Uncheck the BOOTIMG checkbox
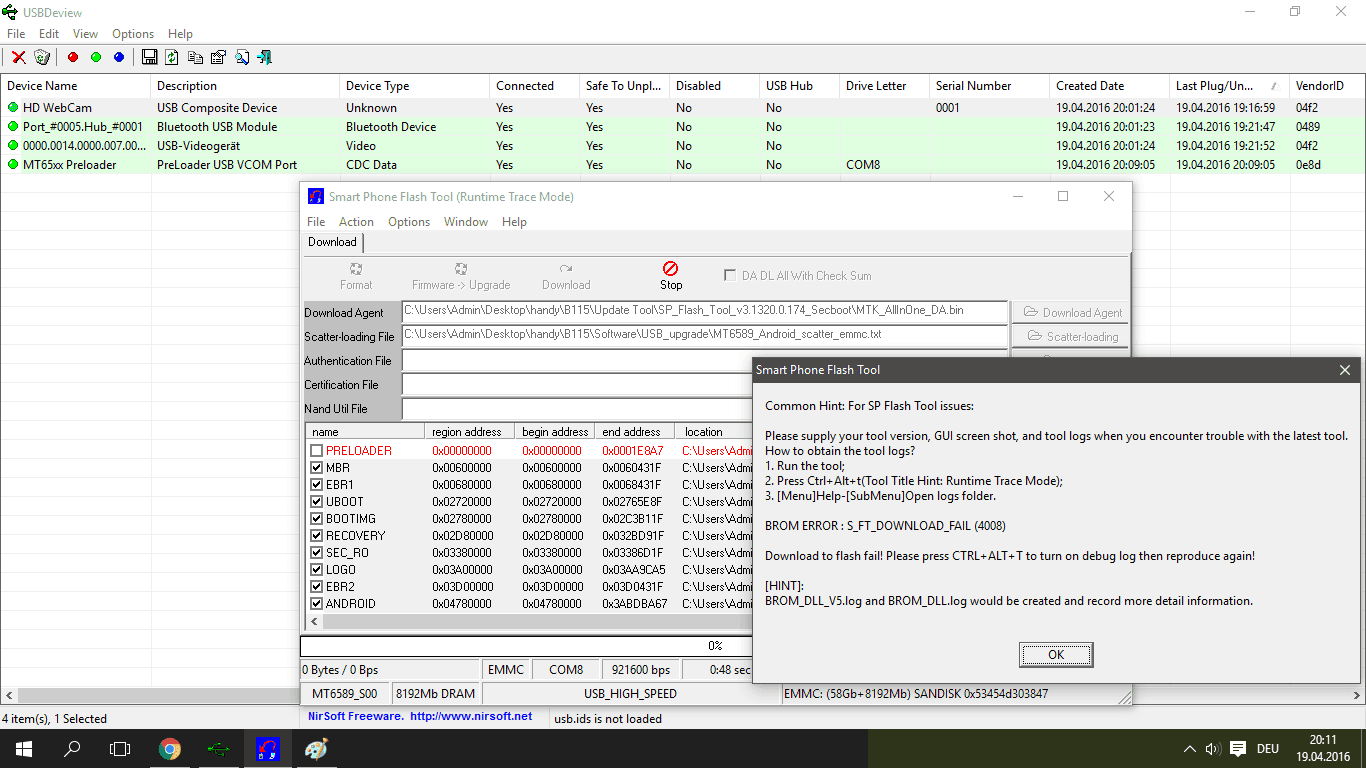Screen dimensions: 1366x768 [x=317, y=519]
